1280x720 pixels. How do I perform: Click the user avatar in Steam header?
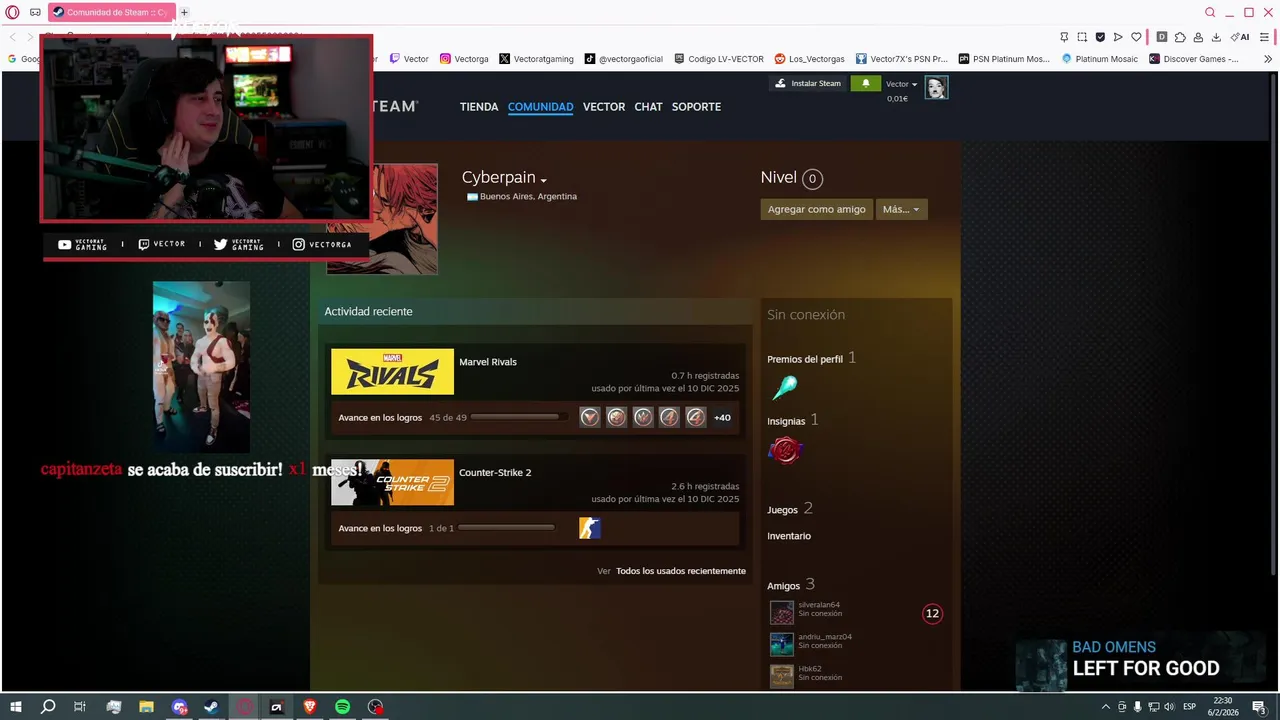936,88
